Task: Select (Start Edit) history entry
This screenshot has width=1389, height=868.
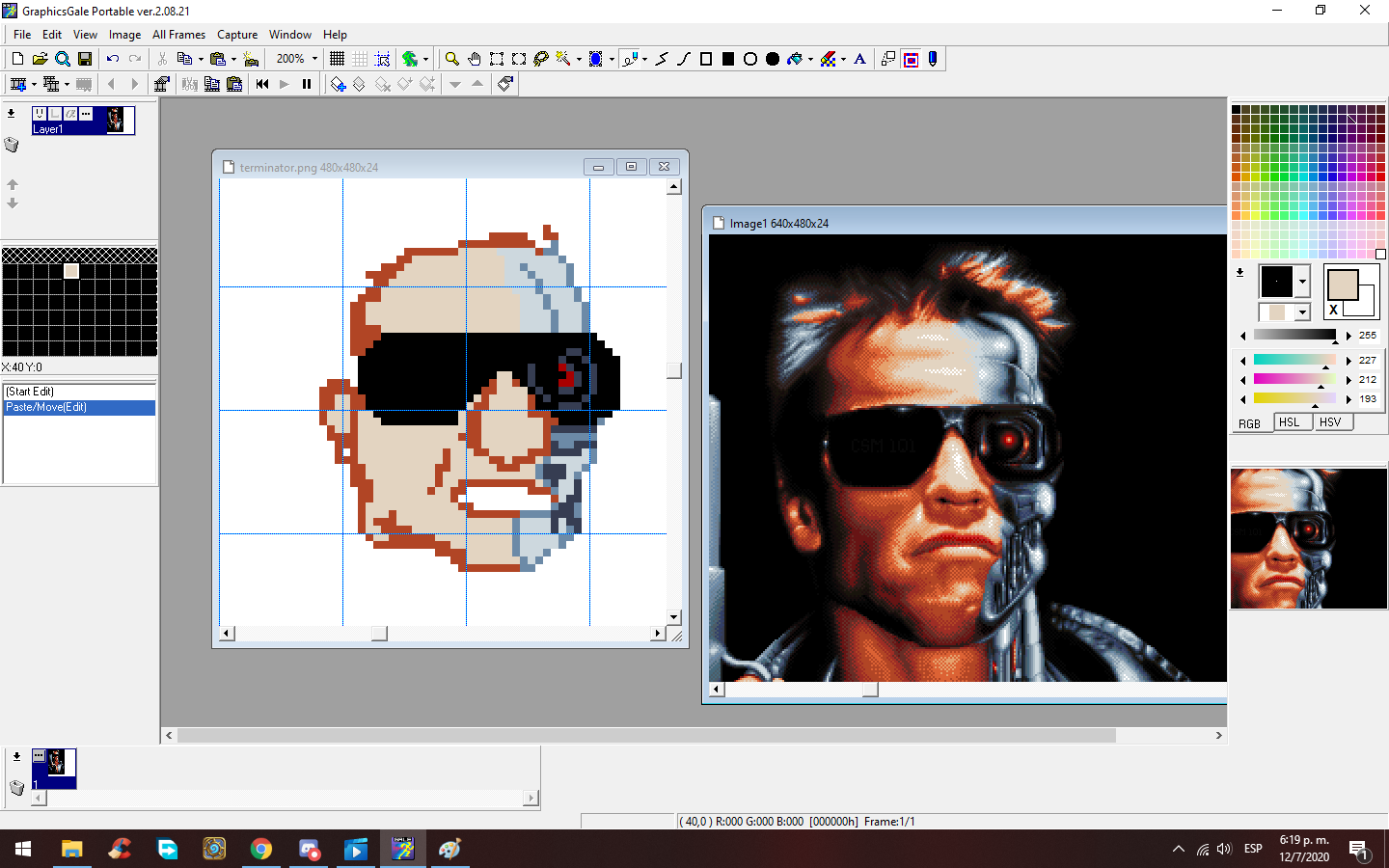Action: (x=79, y=392)
